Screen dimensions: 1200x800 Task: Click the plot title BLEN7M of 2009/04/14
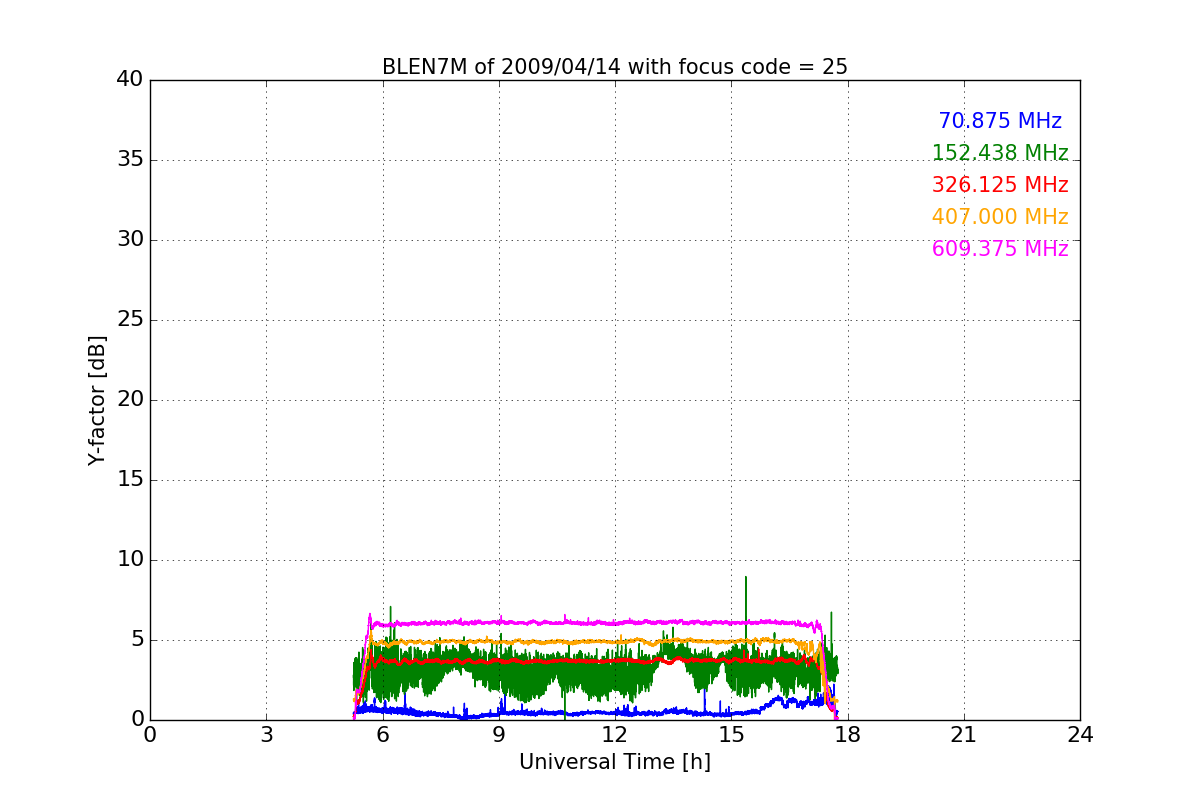[x=614, y=67]
